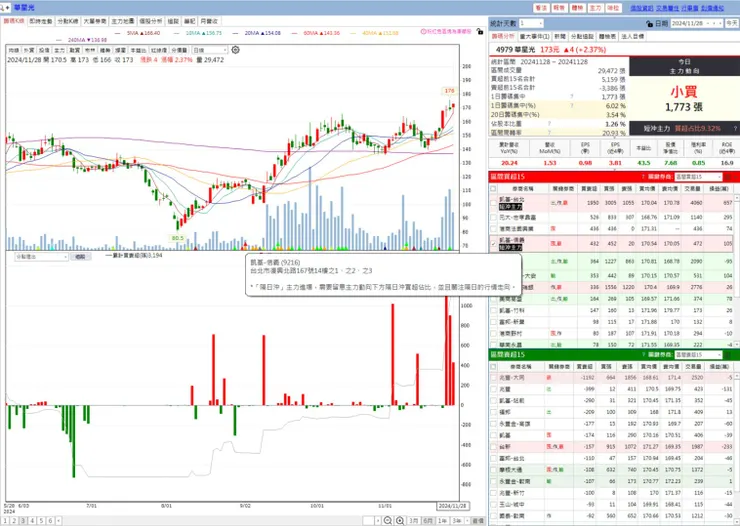Switch to the 即時走勢 tab
The image size is (740, 526).
tap(41, 21)
